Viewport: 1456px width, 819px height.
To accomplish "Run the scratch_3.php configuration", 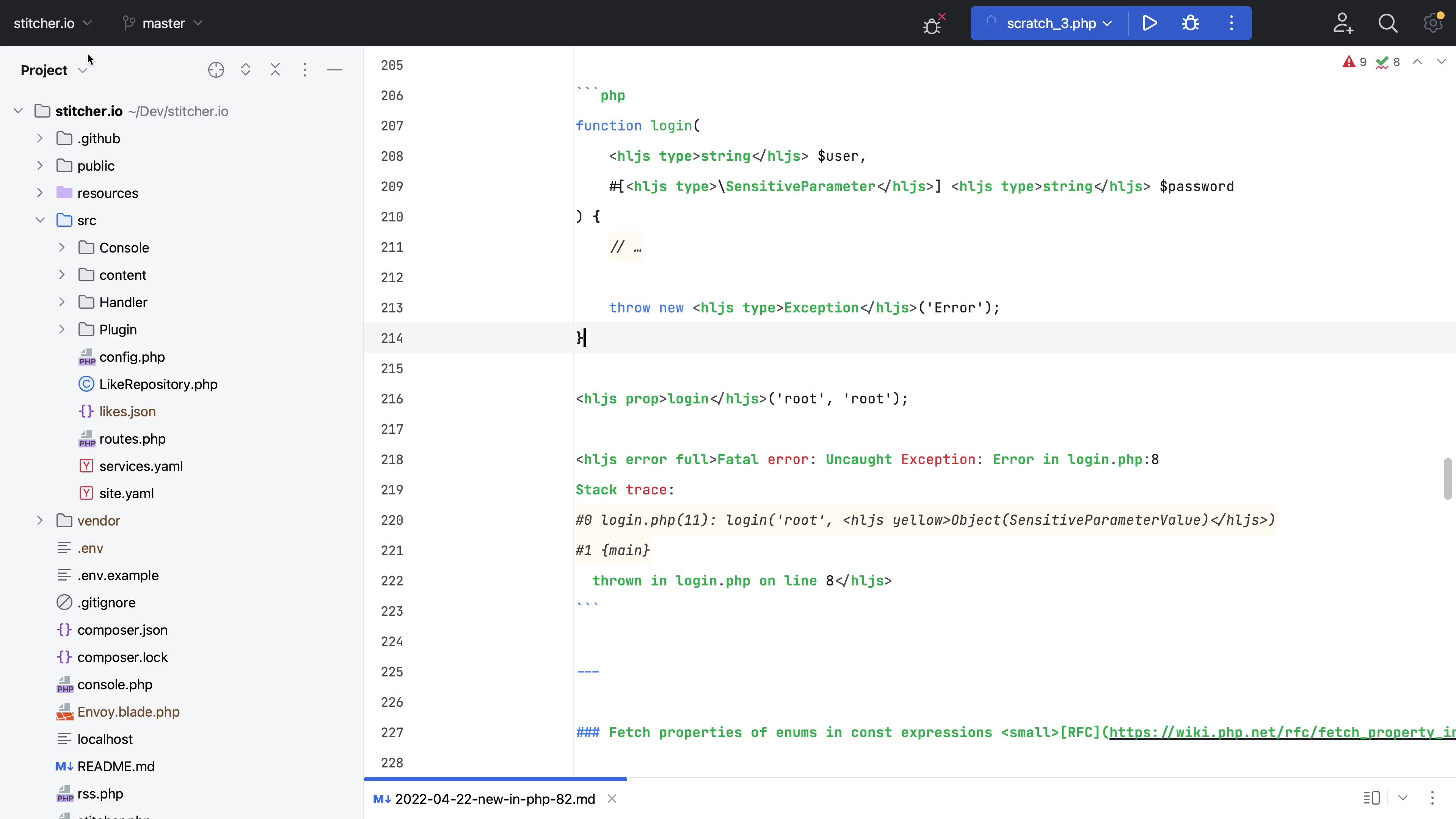I will tap(1150, 23).
